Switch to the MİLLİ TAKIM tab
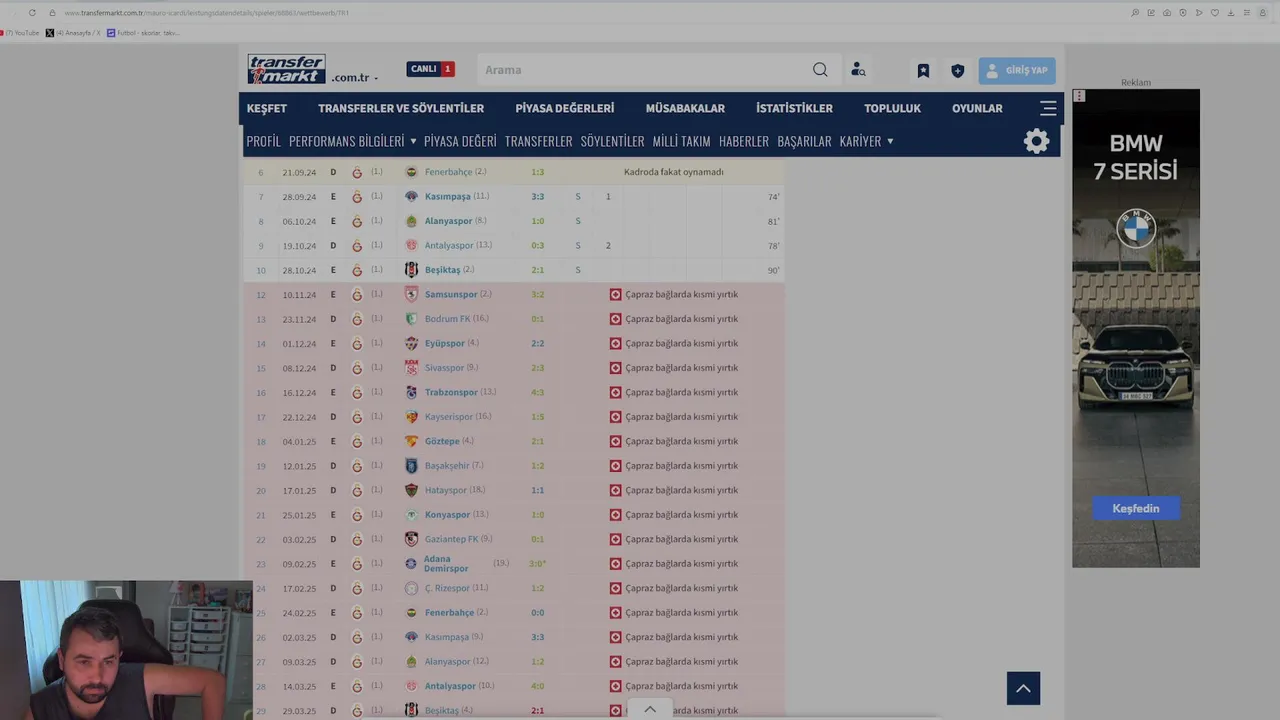This screenshot has width=1280, height=720. pyautogui.click(x=681, y=141)
